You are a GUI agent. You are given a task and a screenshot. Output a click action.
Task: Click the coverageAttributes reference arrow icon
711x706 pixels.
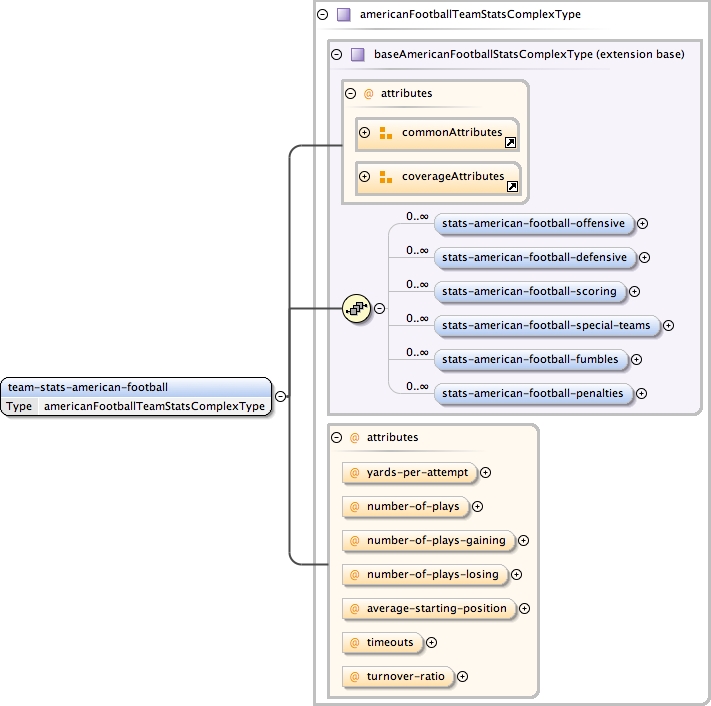[x=511, y=187]
